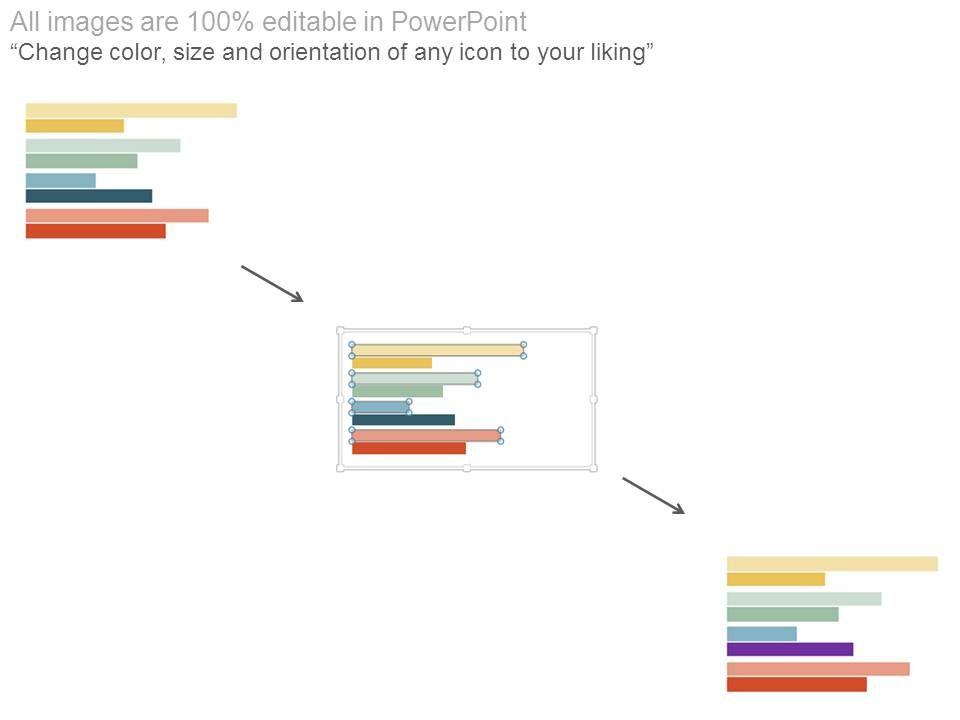Click the bottom-center handle of the selection frame
Viewport: 960px width, 720px height.
click(466, 467)
